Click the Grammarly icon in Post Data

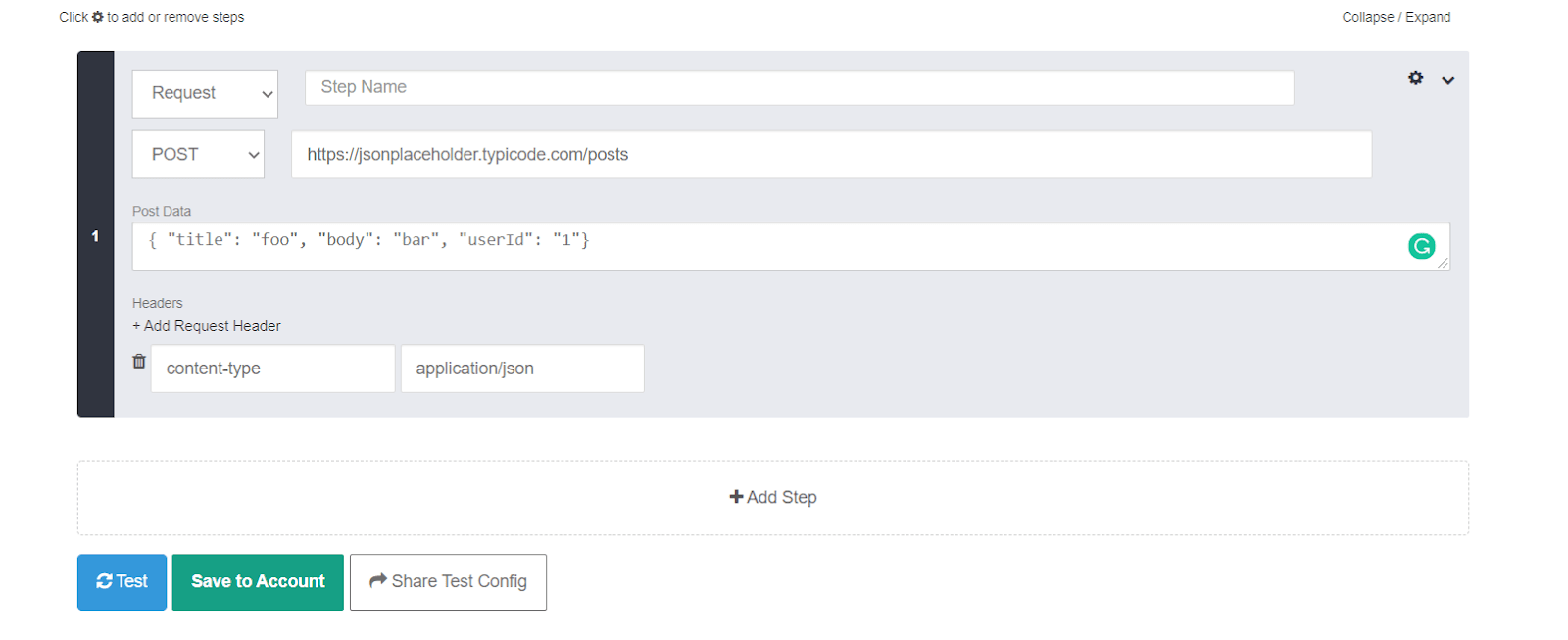coord(1421,246)
